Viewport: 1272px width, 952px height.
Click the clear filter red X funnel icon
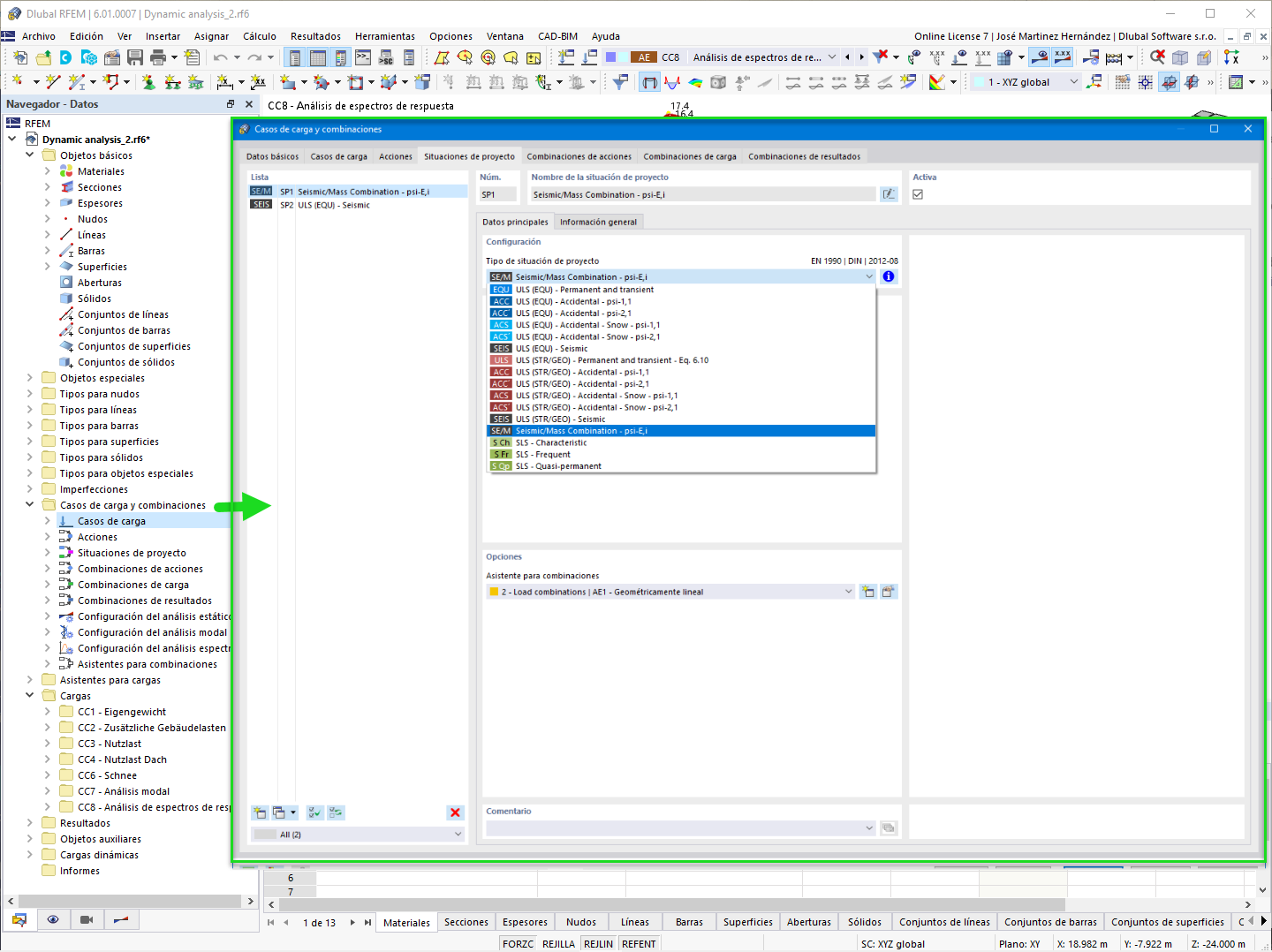coord(881,57)
